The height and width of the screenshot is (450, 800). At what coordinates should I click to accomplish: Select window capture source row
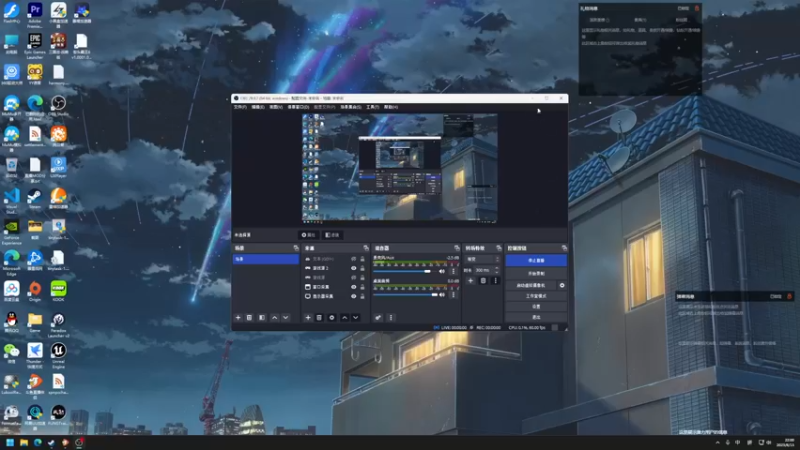point(335,287)
